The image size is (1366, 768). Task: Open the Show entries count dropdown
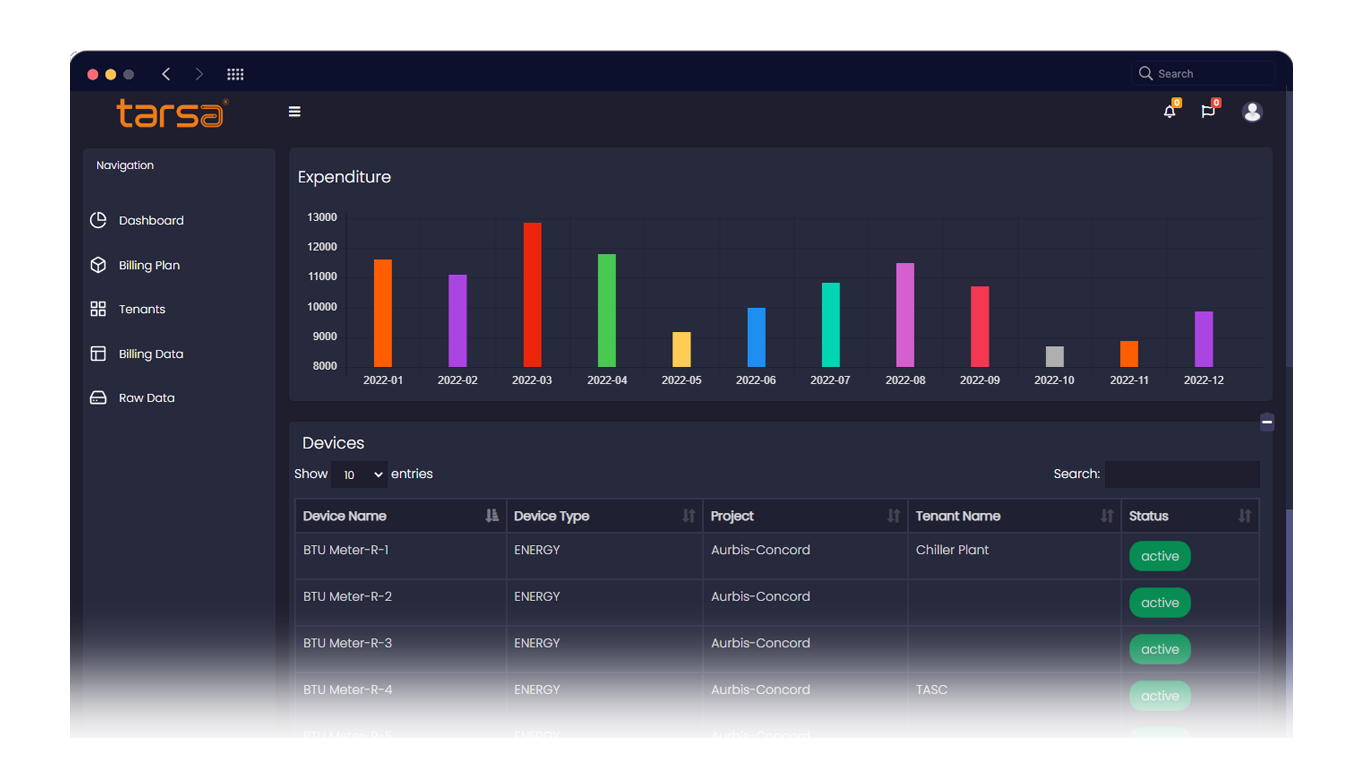(x=359, y=475)
